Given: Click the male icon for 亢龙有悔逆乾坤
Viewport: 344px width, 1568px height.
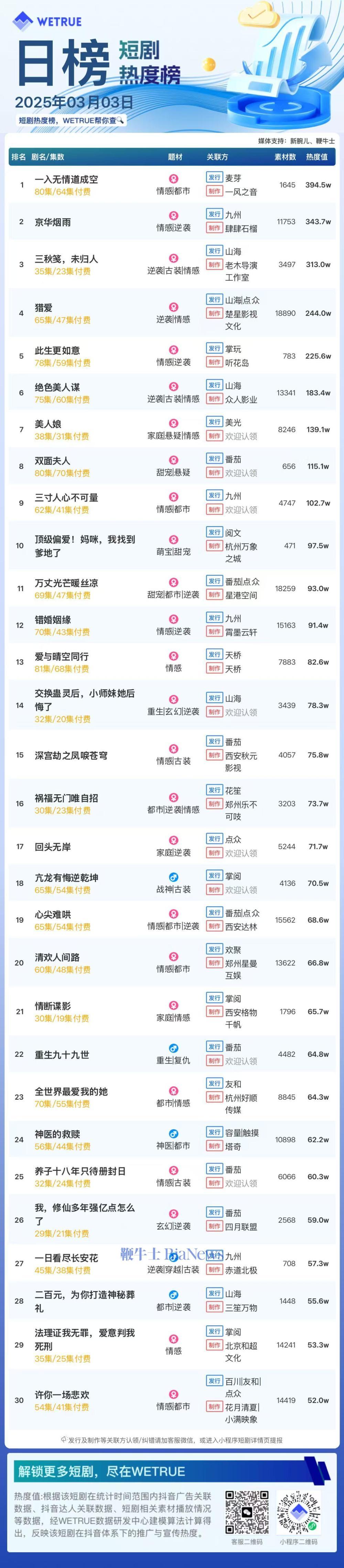Looking at the screenshot, I should tap(173, 877).
